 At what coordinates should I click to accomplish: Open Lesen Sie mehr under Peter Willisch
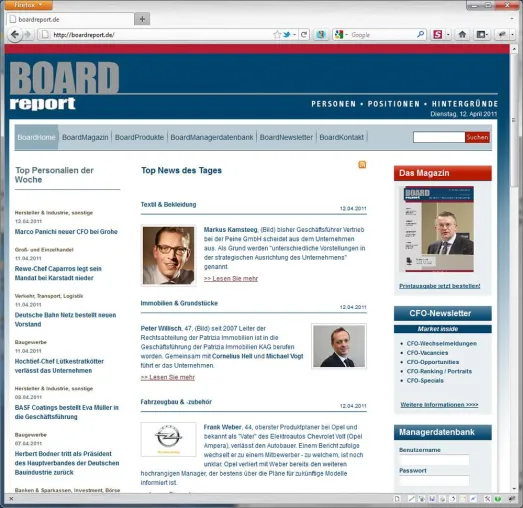coord(168,377)
